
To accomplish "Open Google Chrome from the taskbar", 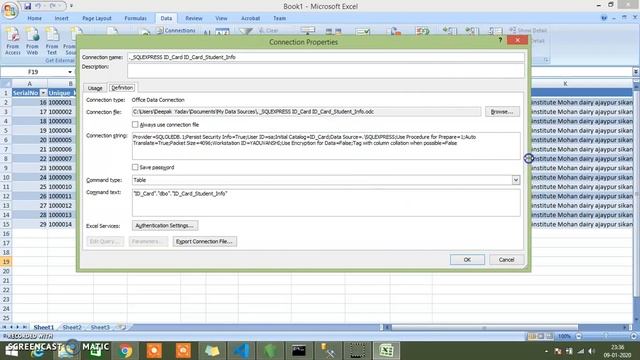I will click(x=125, y=351).
